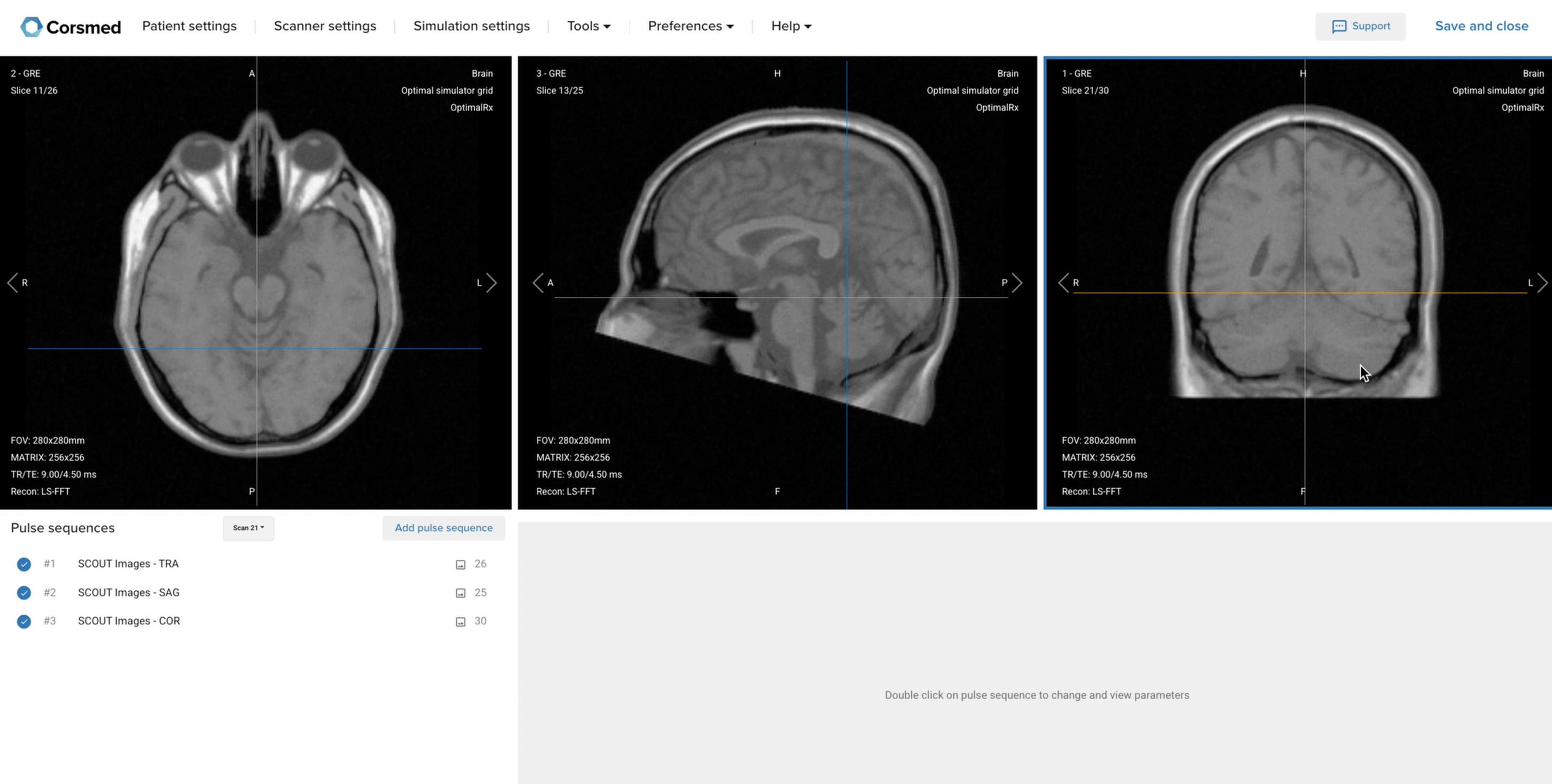Click the image icon next to SCOUT Images - COR
This screenshot has width=1552, height=784.
point(461,621)
